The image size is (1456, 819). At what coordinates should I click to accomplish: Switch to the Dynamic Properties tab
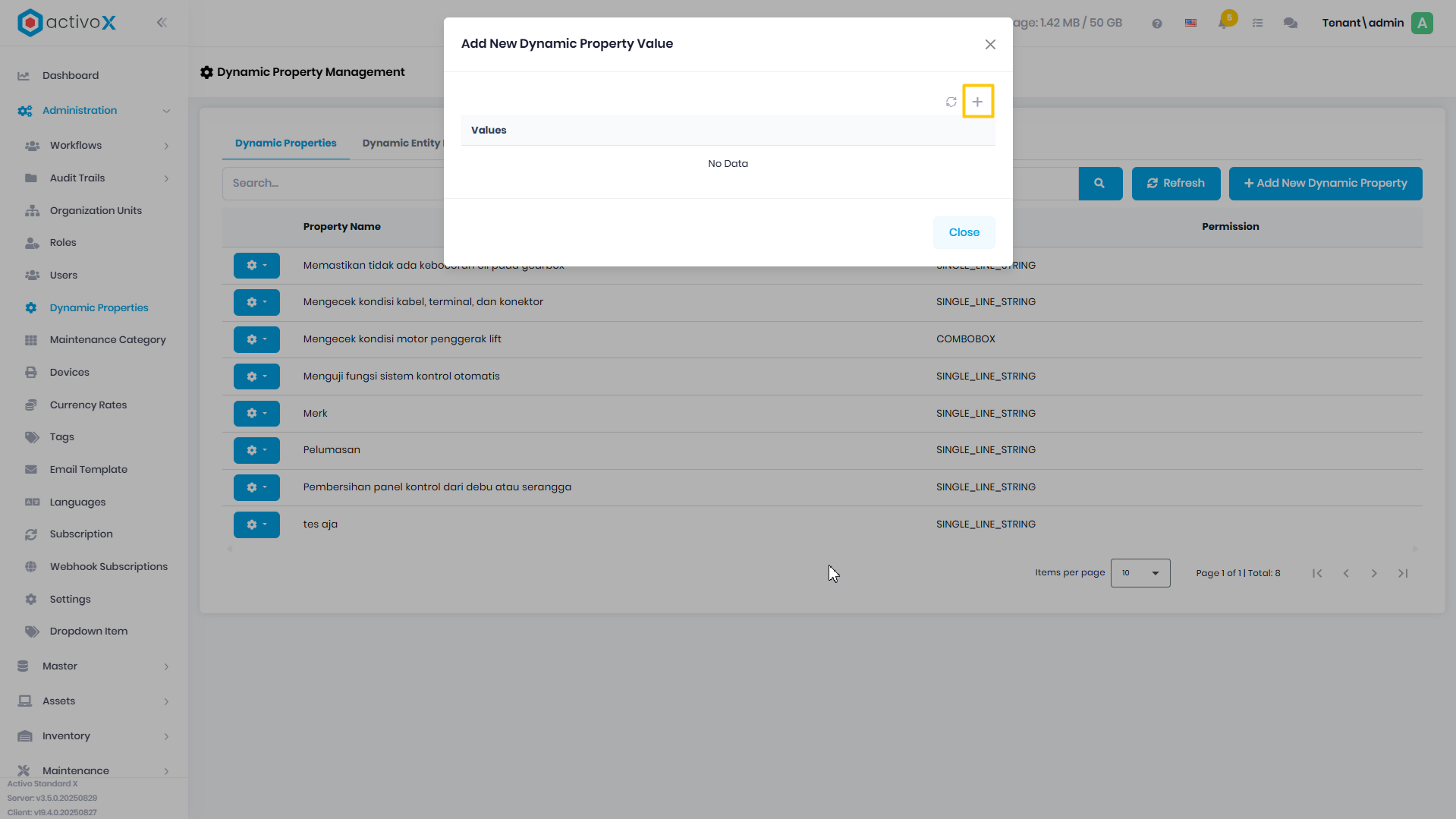click(285, 143)
